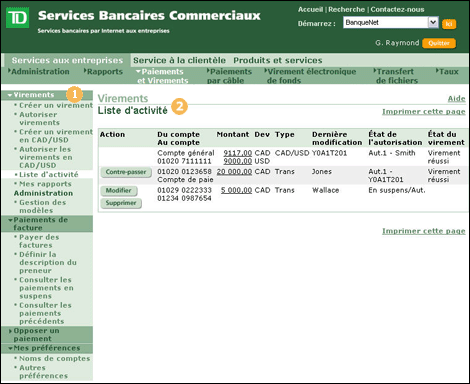
Task: Open Autres préférences
Action: point(43,372)
